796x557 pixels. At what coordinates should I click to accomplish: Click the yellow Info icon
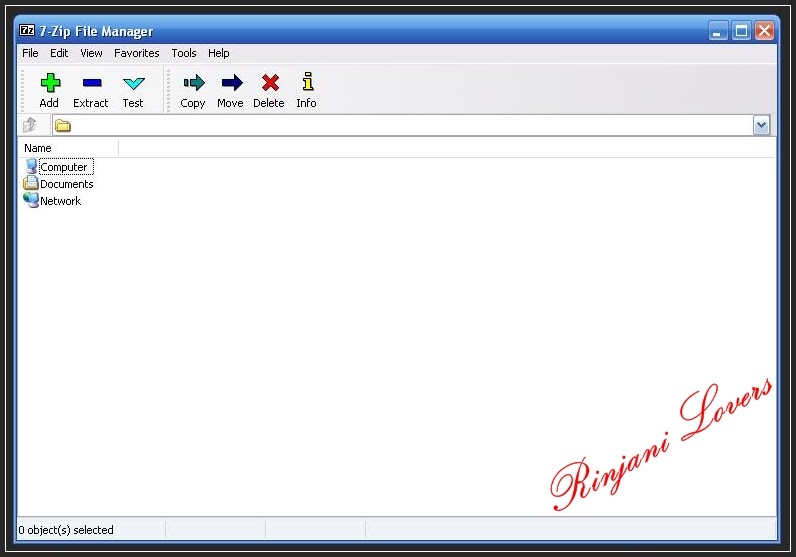click(308, 81)
